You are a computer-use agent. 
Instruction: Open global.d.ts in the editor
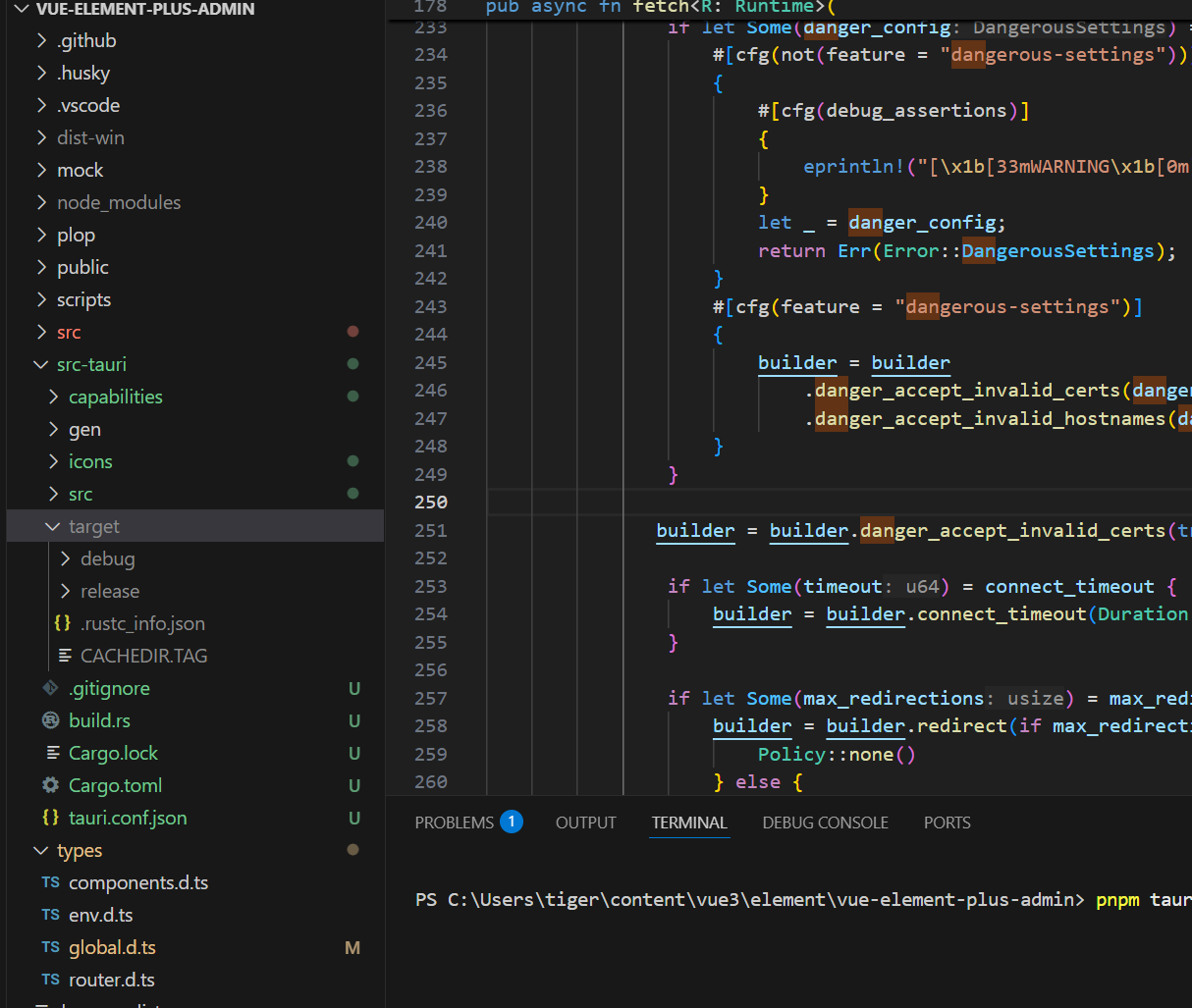[x=112, y=947]
